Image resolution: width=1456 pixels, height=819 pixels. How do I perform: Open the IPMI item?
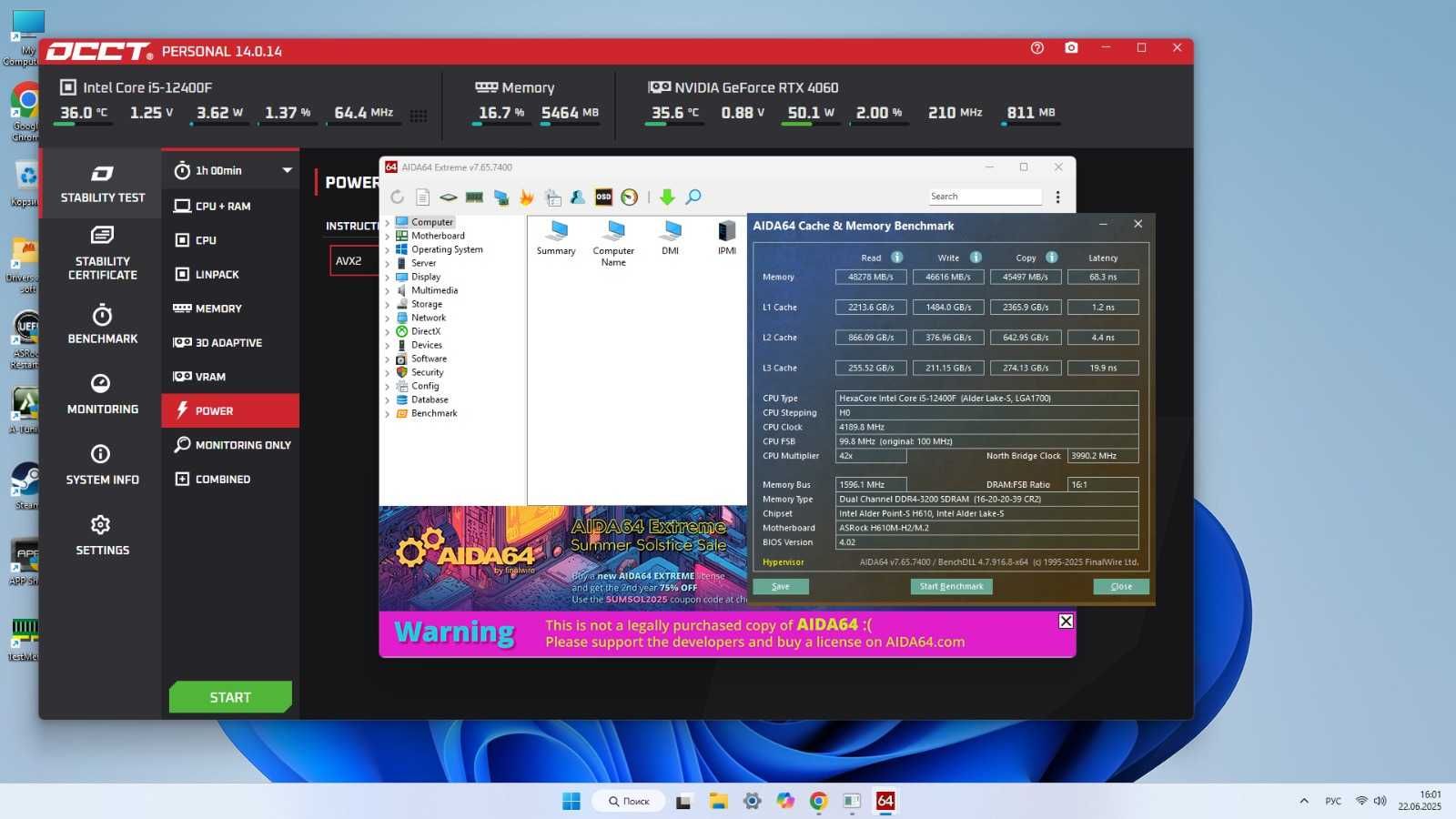(726, 238)
